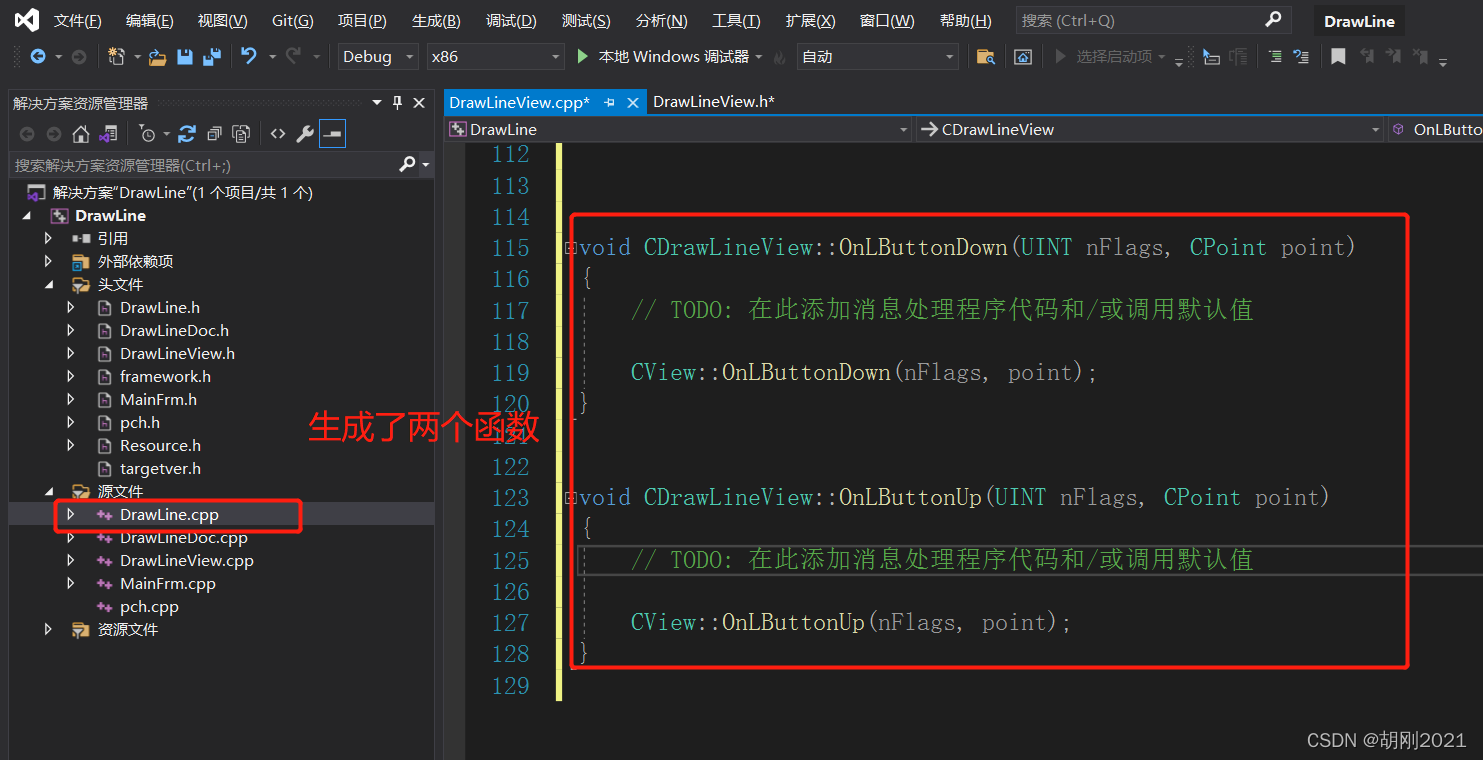Select Resource.h in header files
Screen dimensions: 1483x760
161,445
